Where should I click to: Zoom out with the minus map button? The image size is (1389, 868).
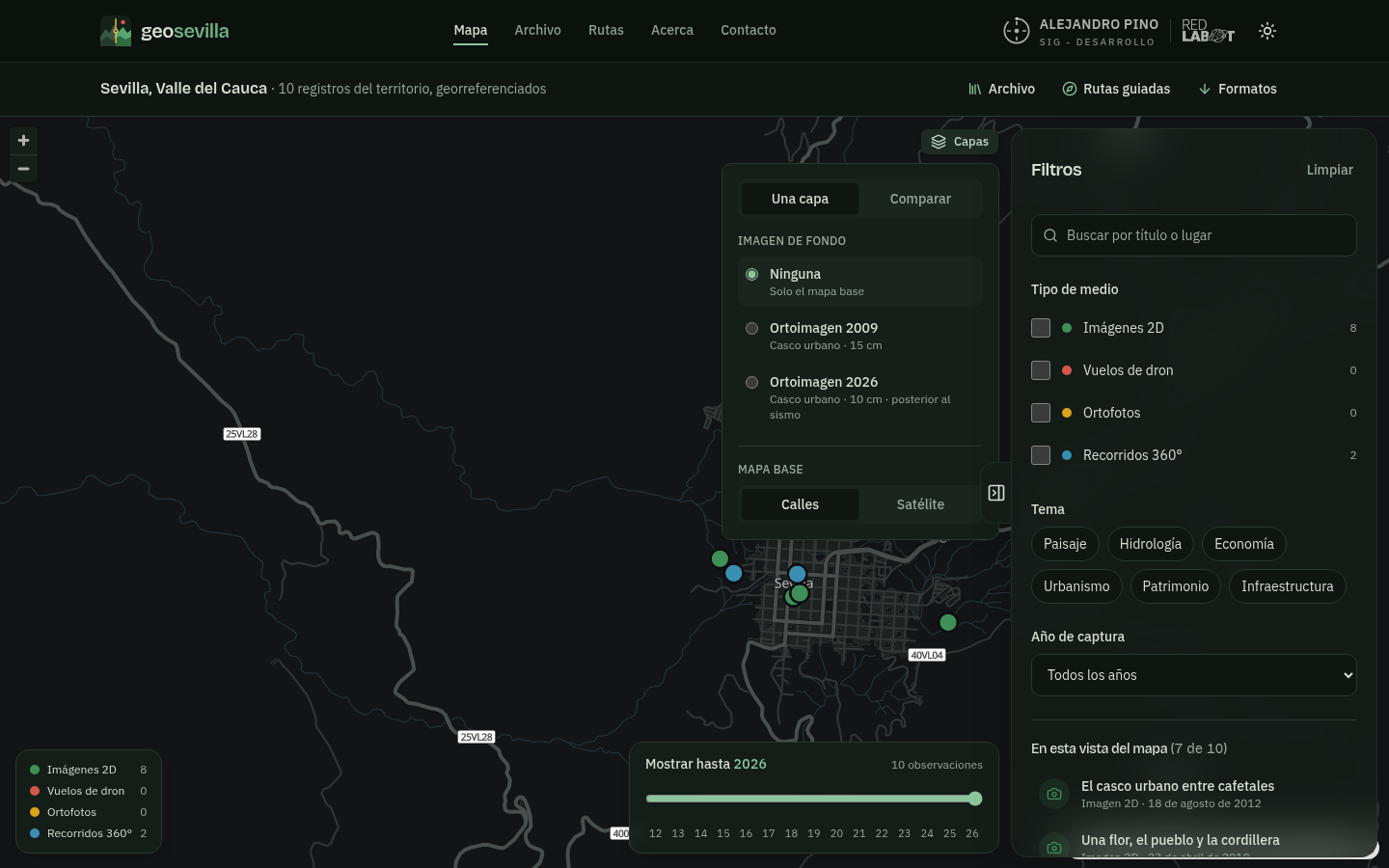(x=23, y=169)
